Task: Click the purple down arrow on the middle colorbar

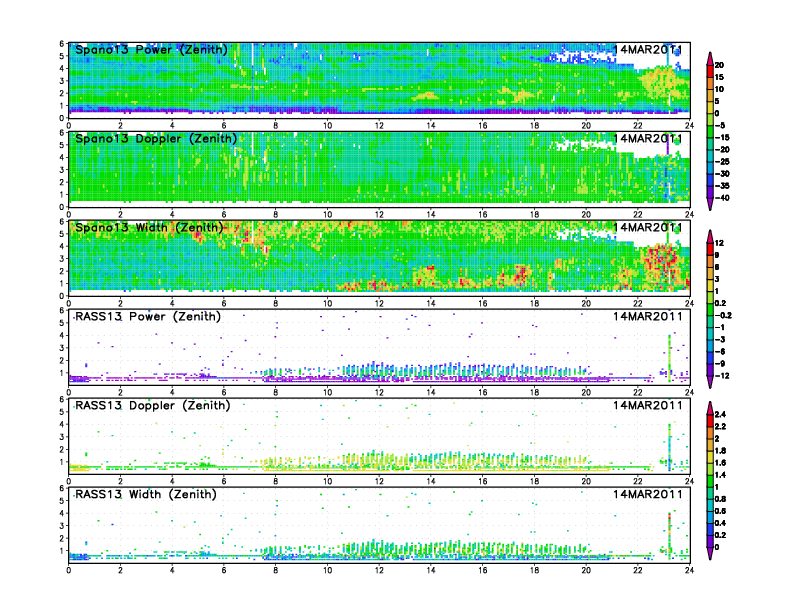Action: click(x=710, y=383)
